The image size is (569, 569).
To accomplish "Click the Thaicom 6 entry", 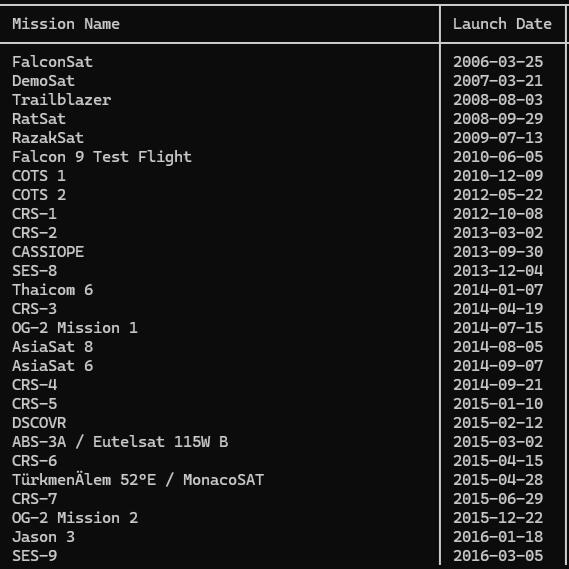I will coord(53,290).
